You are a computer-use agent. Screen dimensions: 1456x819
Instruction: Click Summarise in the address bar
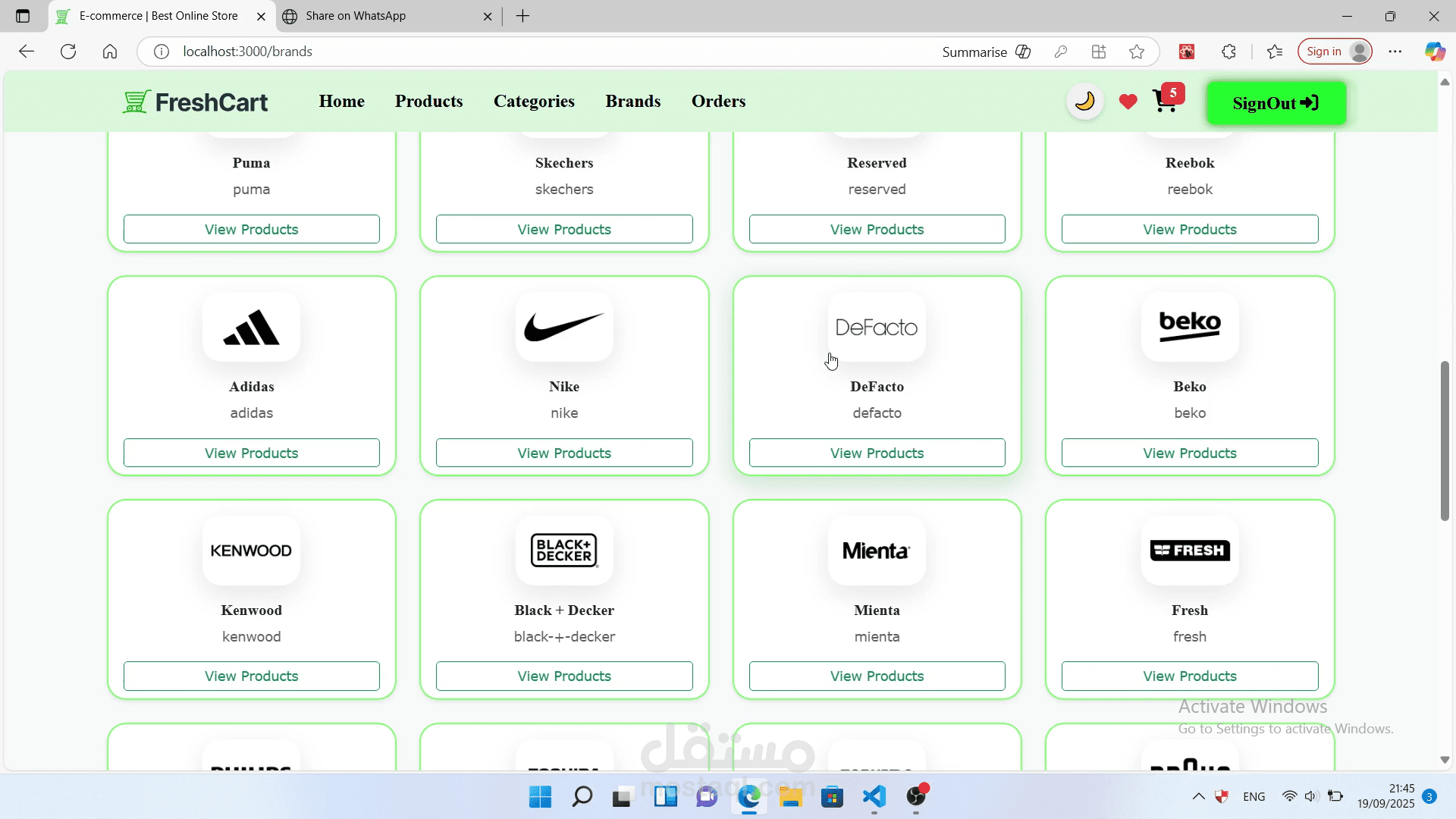tap(987, 52)
